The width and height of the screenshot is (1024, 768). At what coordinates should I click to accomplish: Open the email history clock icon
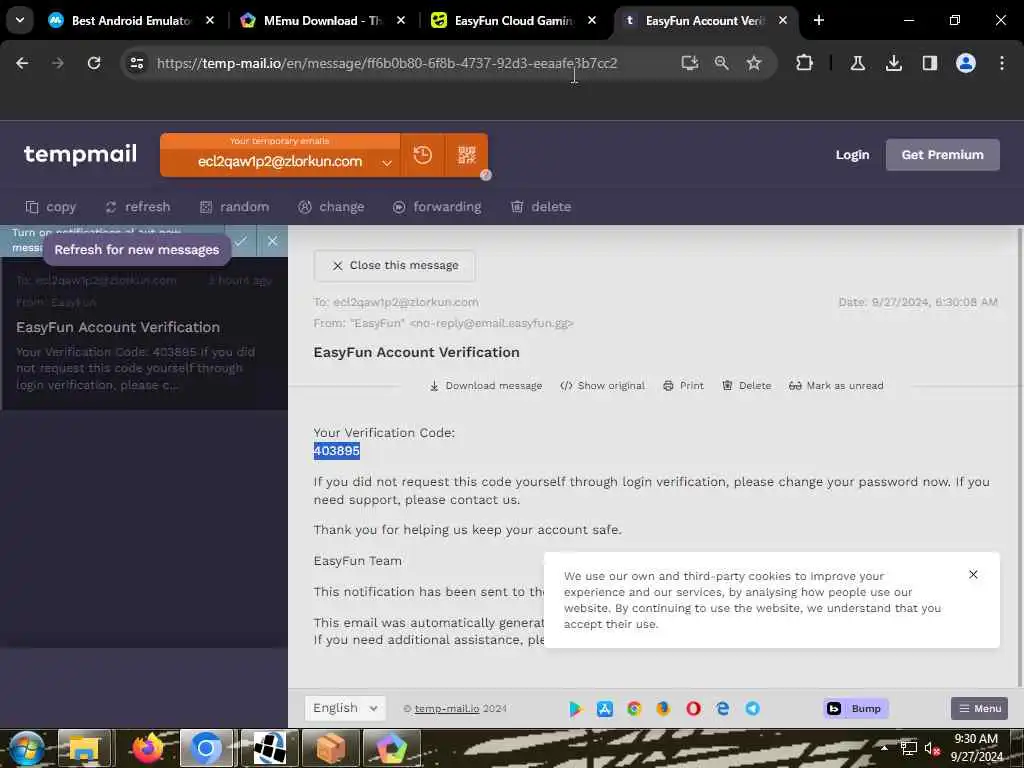pyautogui.click(x=423, y=155)
